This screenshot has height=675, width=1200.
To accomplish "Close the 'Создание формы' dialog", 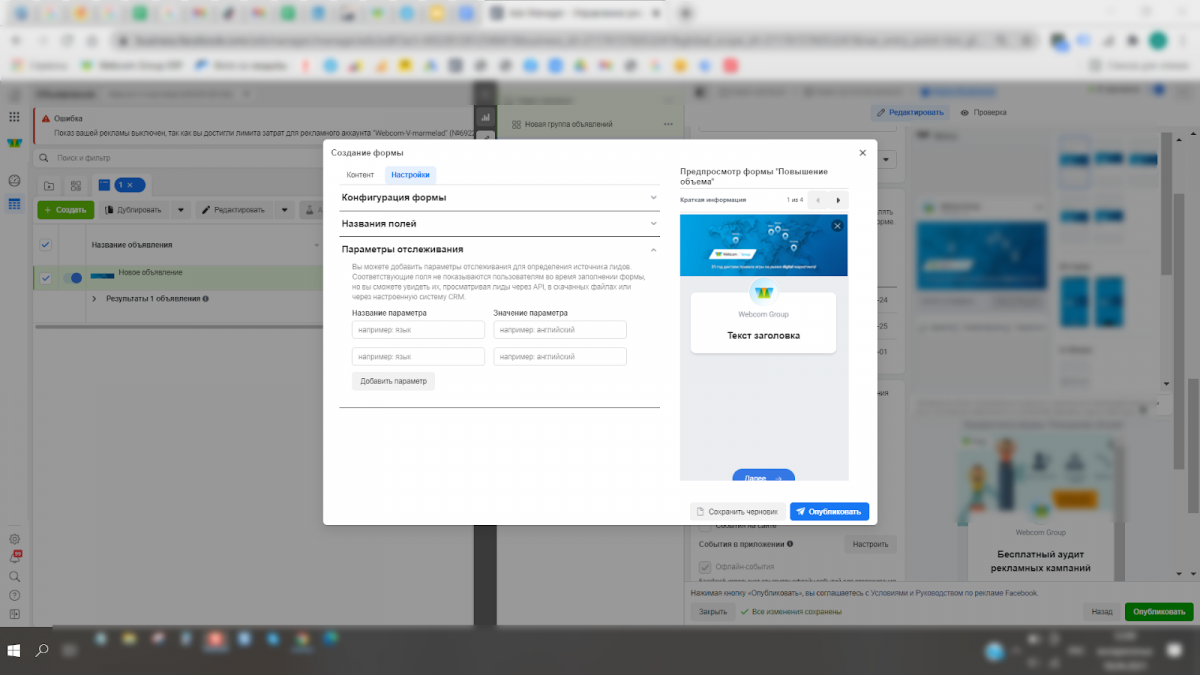I will [x=862, y=153].
